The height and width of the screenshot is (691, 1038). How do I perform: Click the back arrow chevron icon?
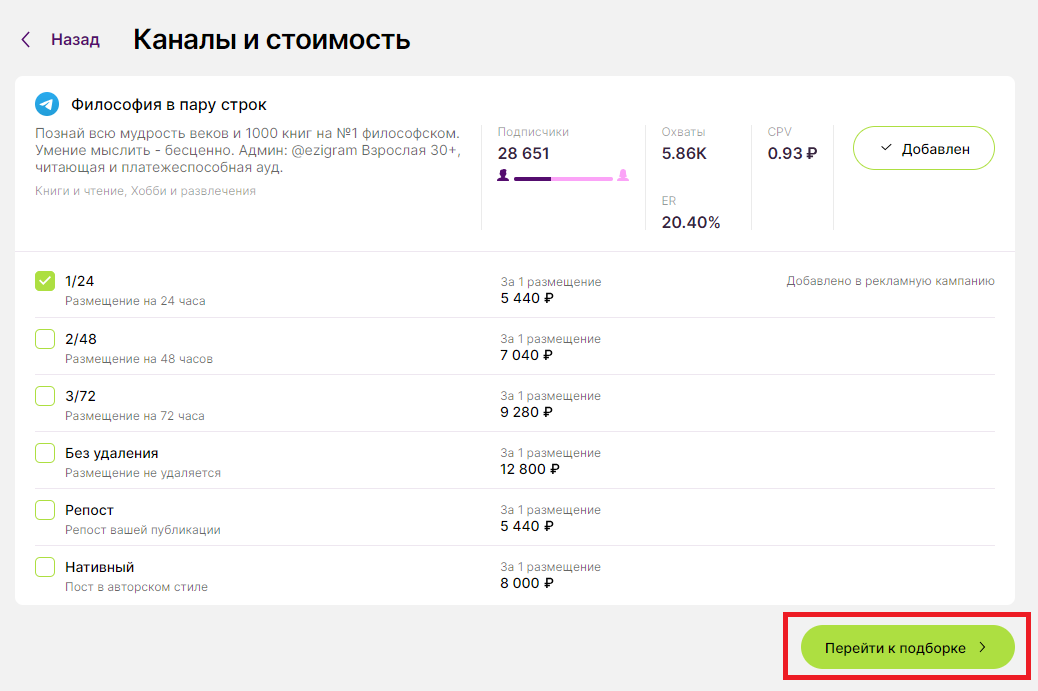[24, 39]
